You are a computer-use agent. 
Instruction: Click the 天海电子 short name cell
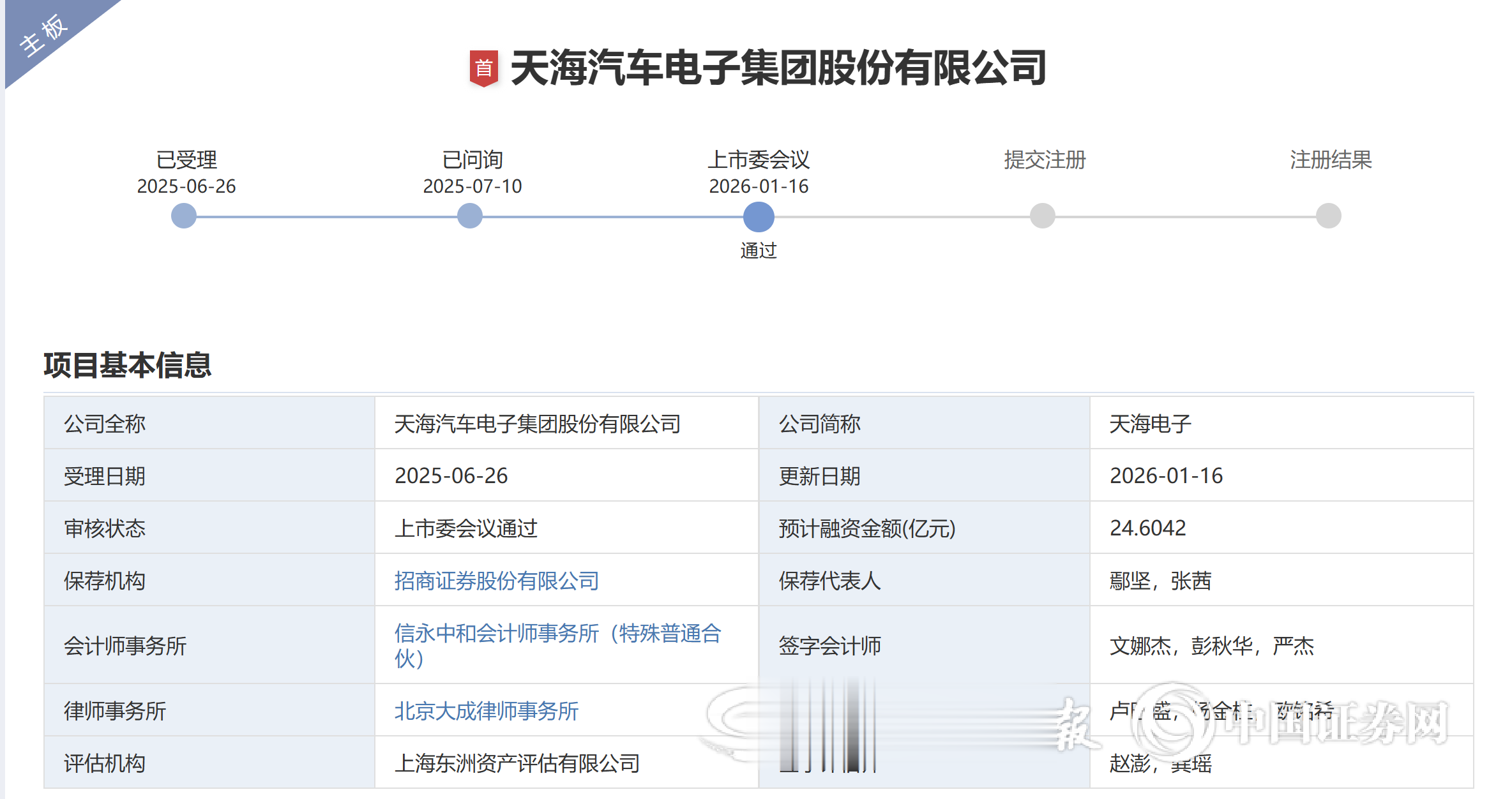point(1150,424)
